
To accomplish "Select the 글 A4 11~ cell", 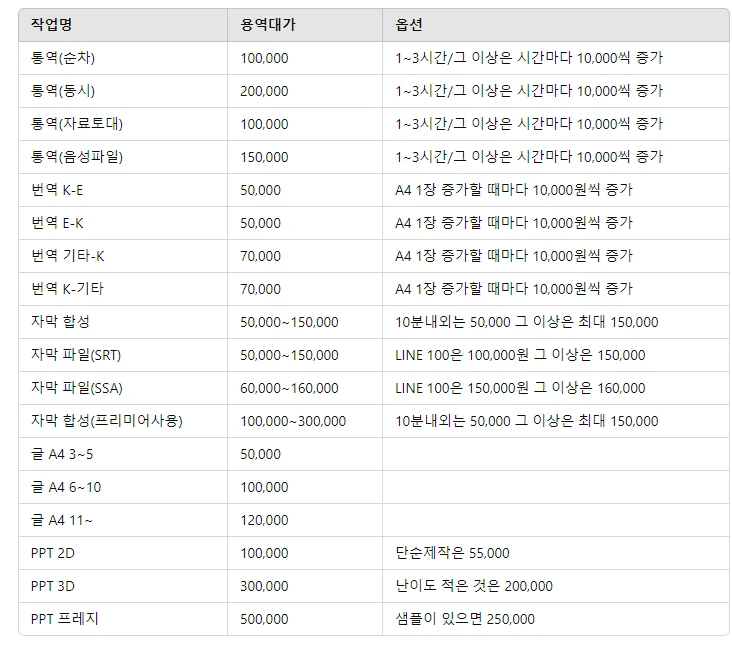I will tap(61, 520).
